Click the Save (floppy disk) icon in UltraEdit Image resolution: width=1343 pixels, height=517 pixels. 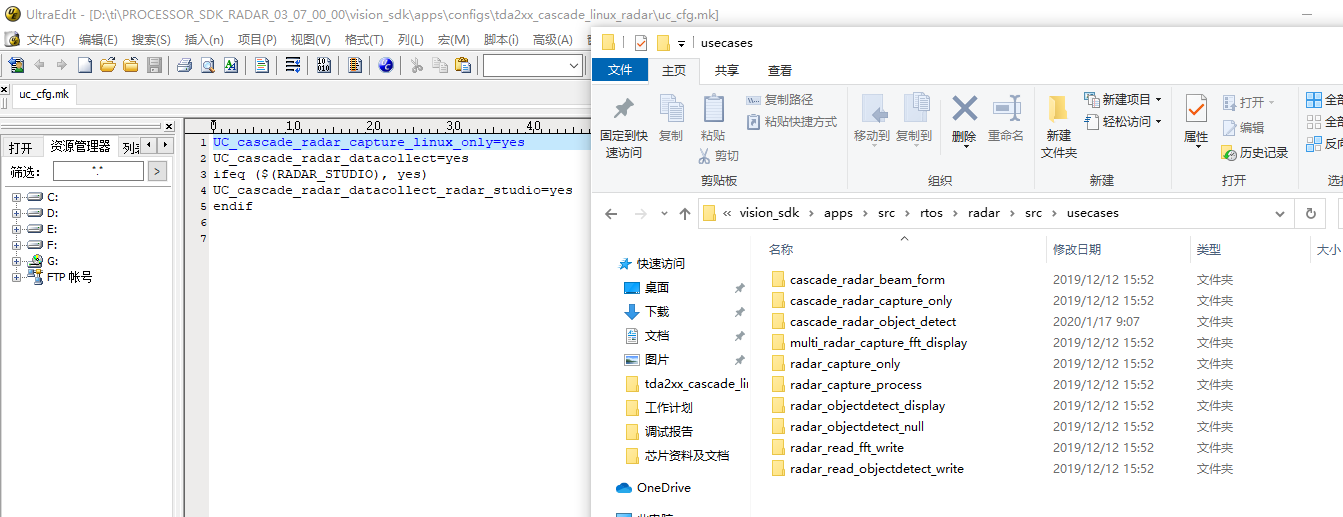(154, 65)
